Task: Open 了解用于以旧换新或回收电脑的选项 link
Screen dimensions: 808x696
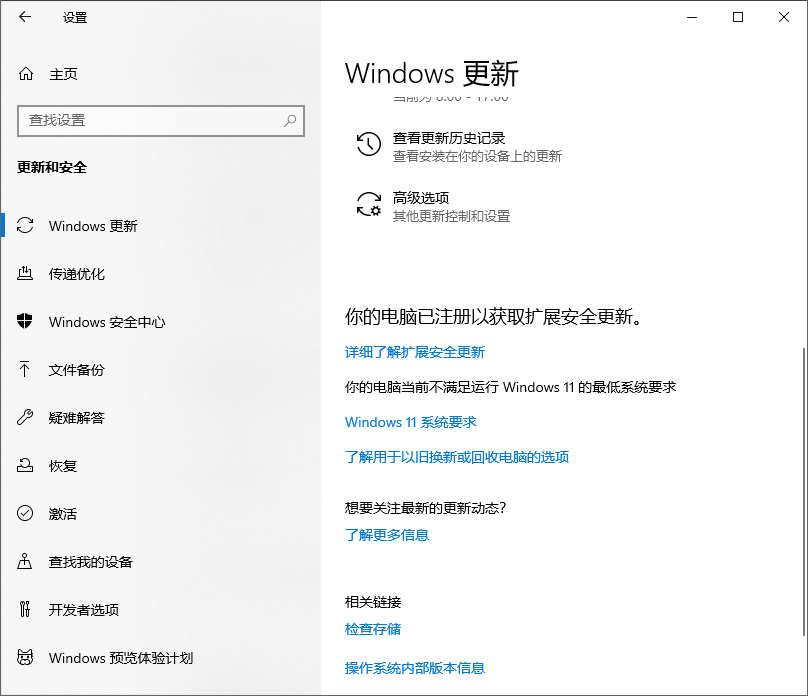Action: [457, 457]
